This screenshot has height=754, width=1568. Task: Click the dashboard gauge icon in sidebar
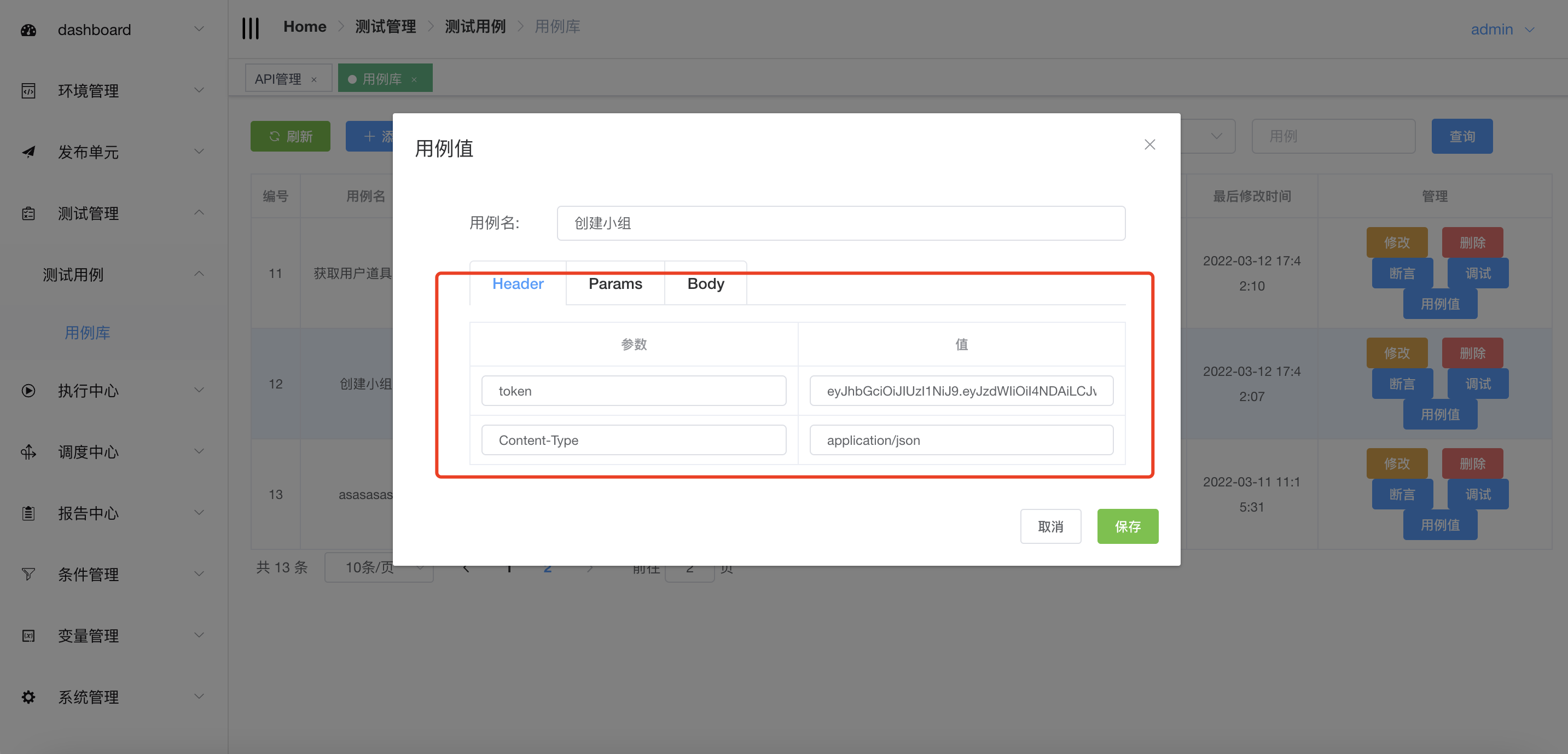(x=28, y=30)
